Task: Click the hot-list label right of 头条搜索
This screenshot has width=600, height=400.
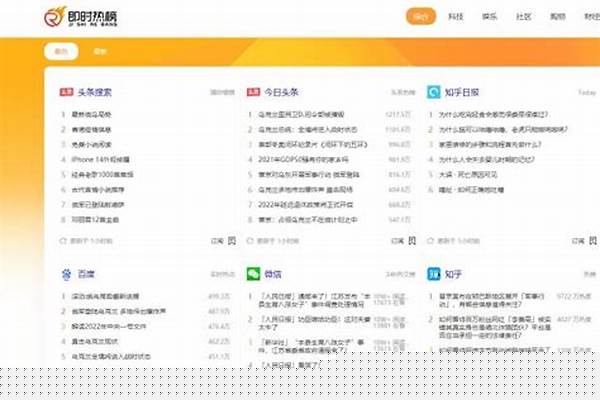Action: [222, 92]
